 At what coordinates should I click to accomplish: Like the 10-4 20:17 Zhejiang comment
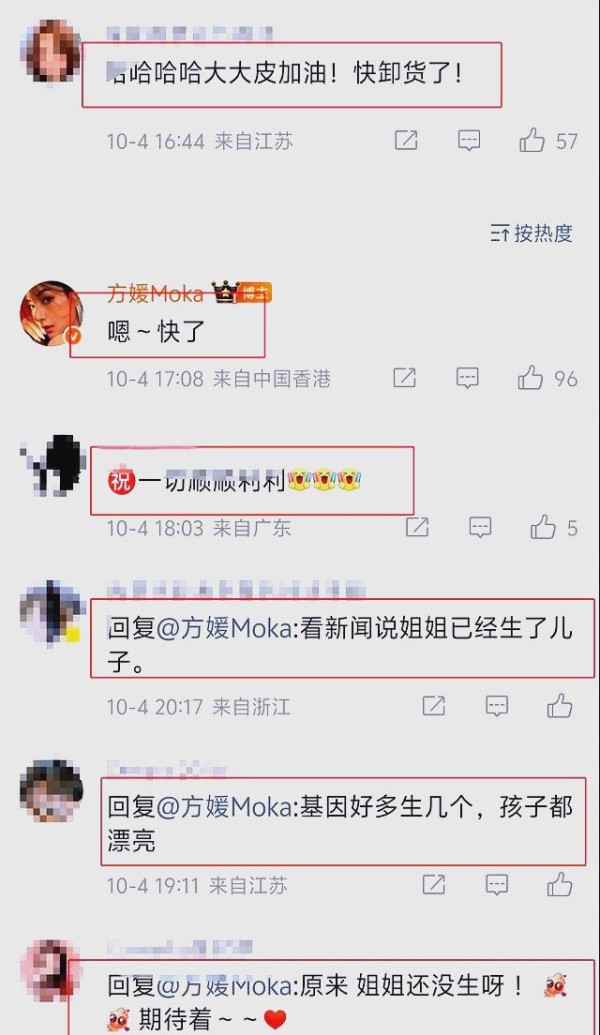[x=560, y=706]
